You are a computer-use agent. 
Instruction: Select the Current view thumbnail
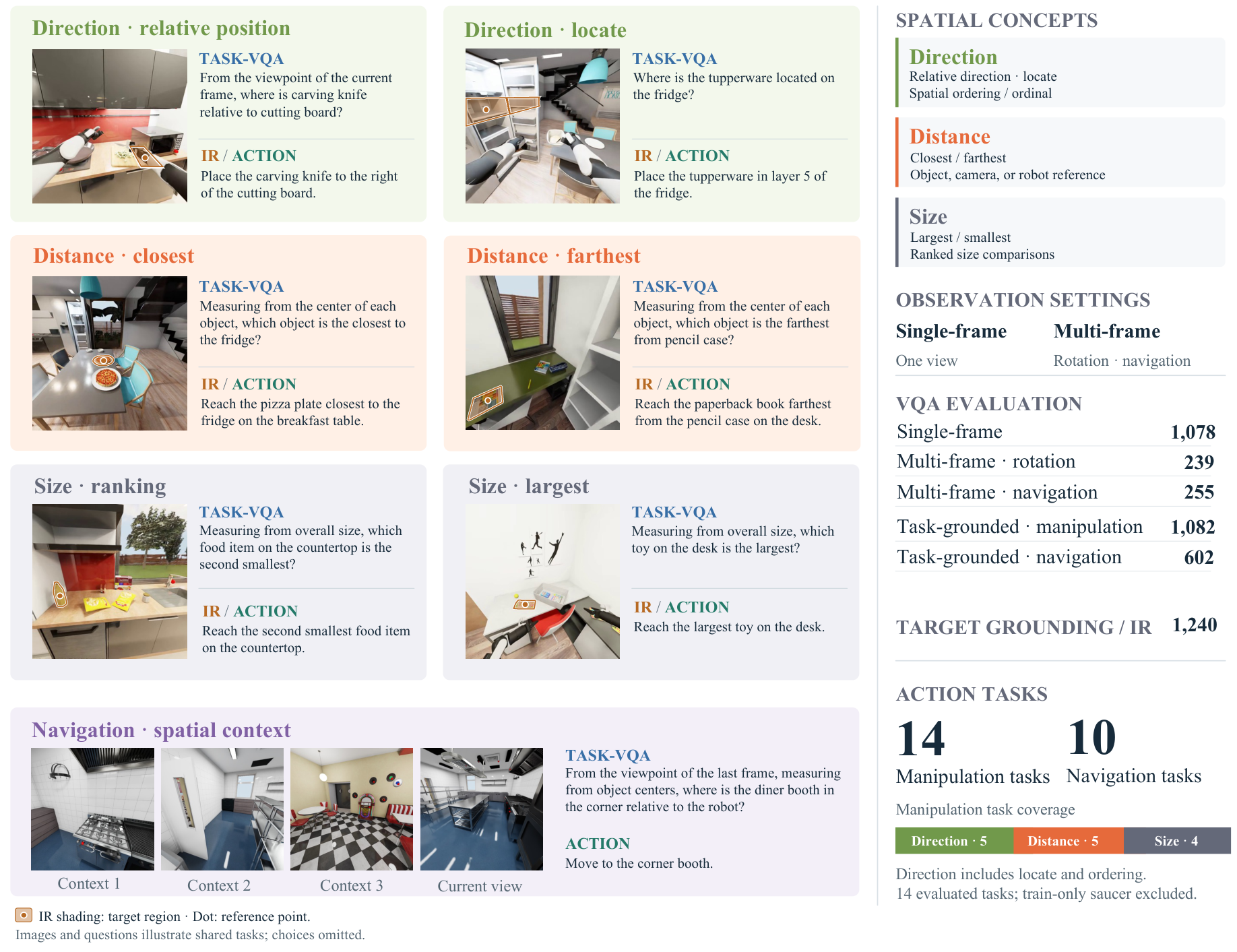tap(482, 809)
